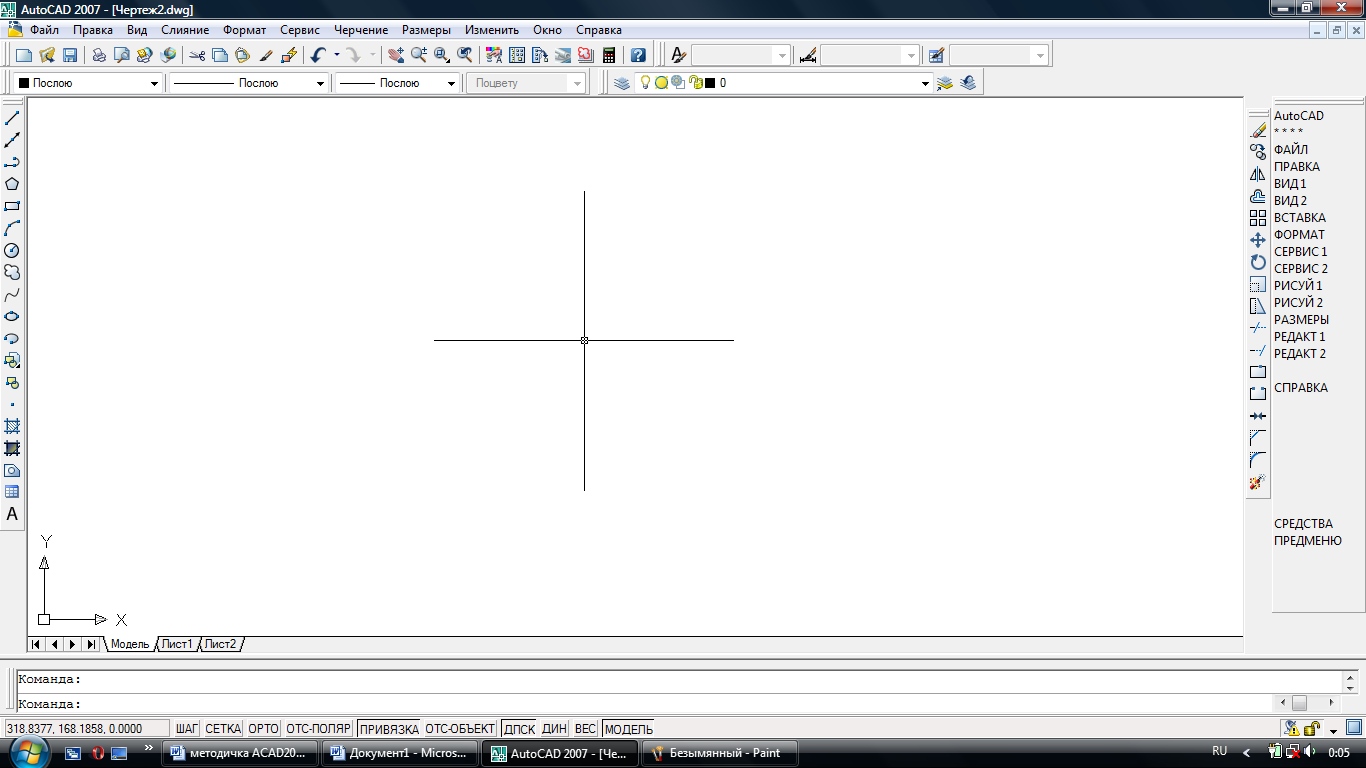
Task: Switch to the Лист1 layout tab
Action: pyautogui.click(x=177, y=644)
